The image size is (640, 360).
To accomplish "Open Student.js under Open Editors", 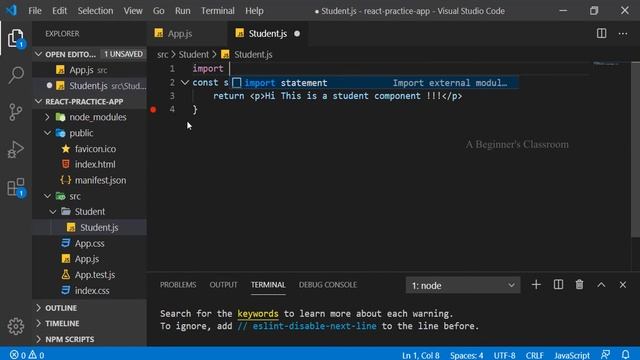I will (89, 86).
